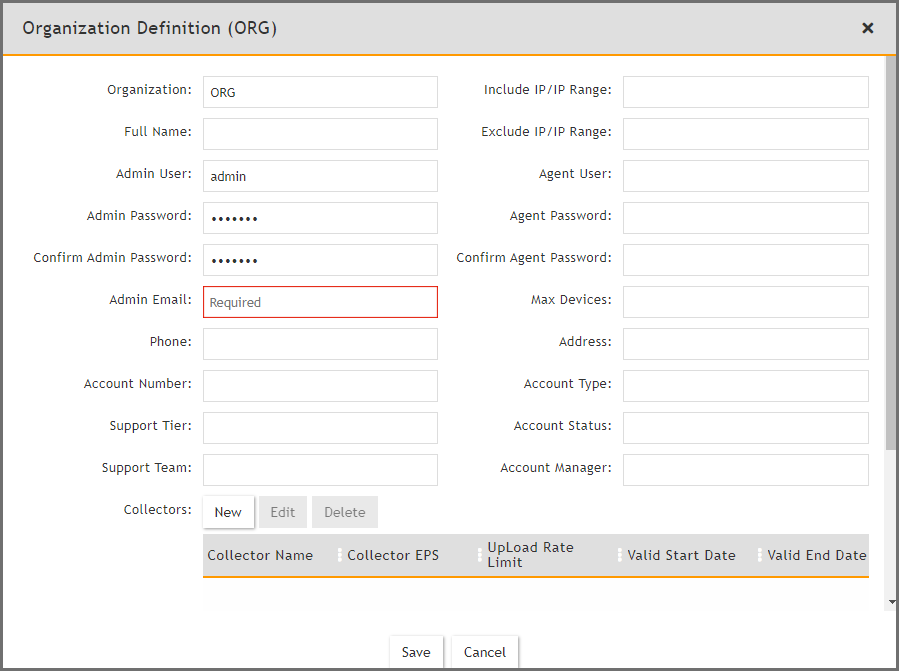Sort by Collector Name column header
The height and width of the screenshot is (671, 899).
[260, 556]
